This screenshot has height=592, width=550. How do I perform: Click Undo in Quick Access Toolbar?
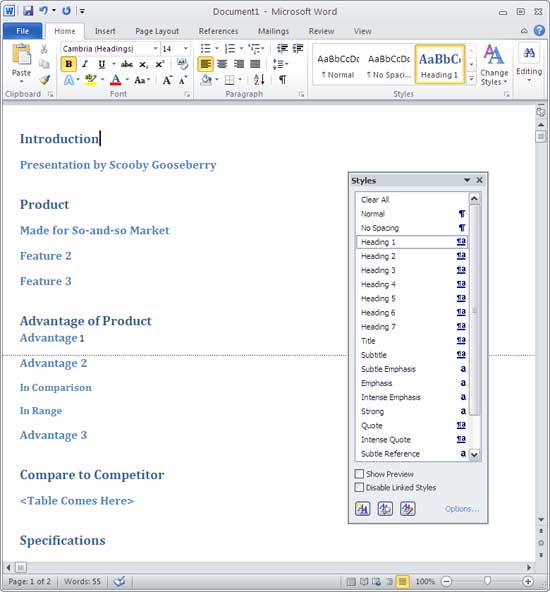pyautogui.click(x=43, y=11)
